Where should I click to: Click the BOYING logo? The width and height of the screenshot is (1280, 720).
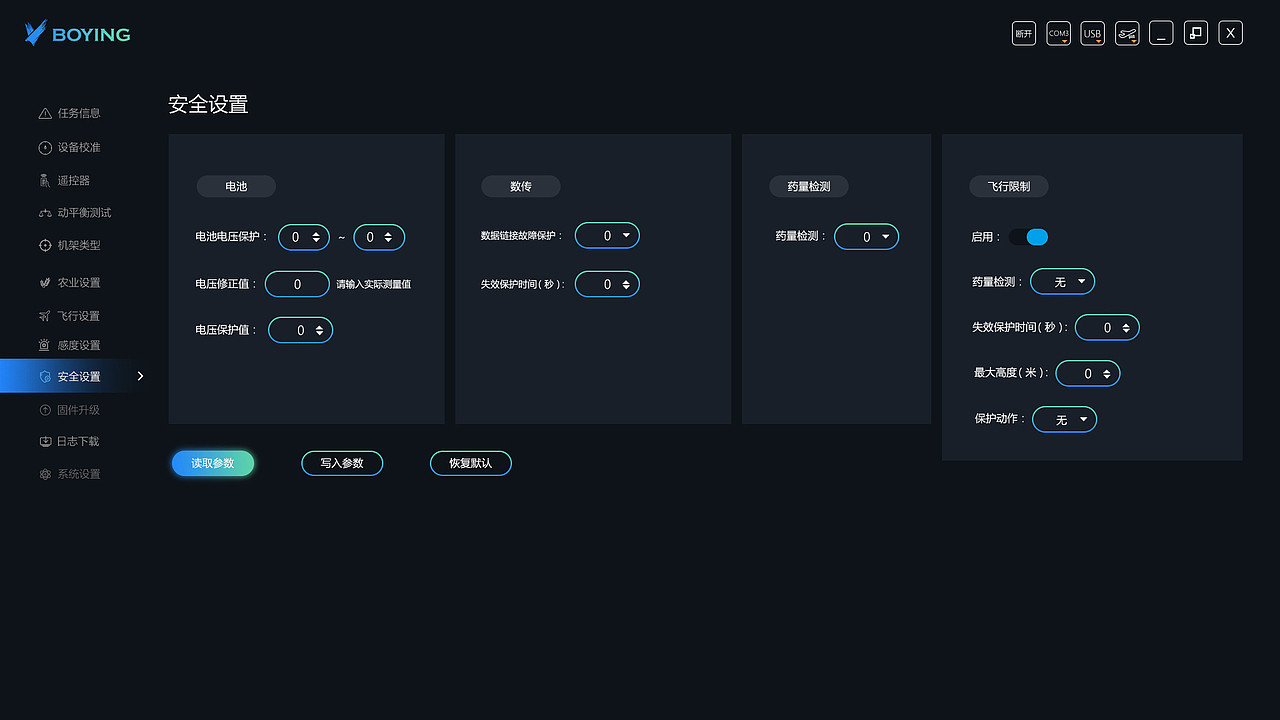point(78,34)
